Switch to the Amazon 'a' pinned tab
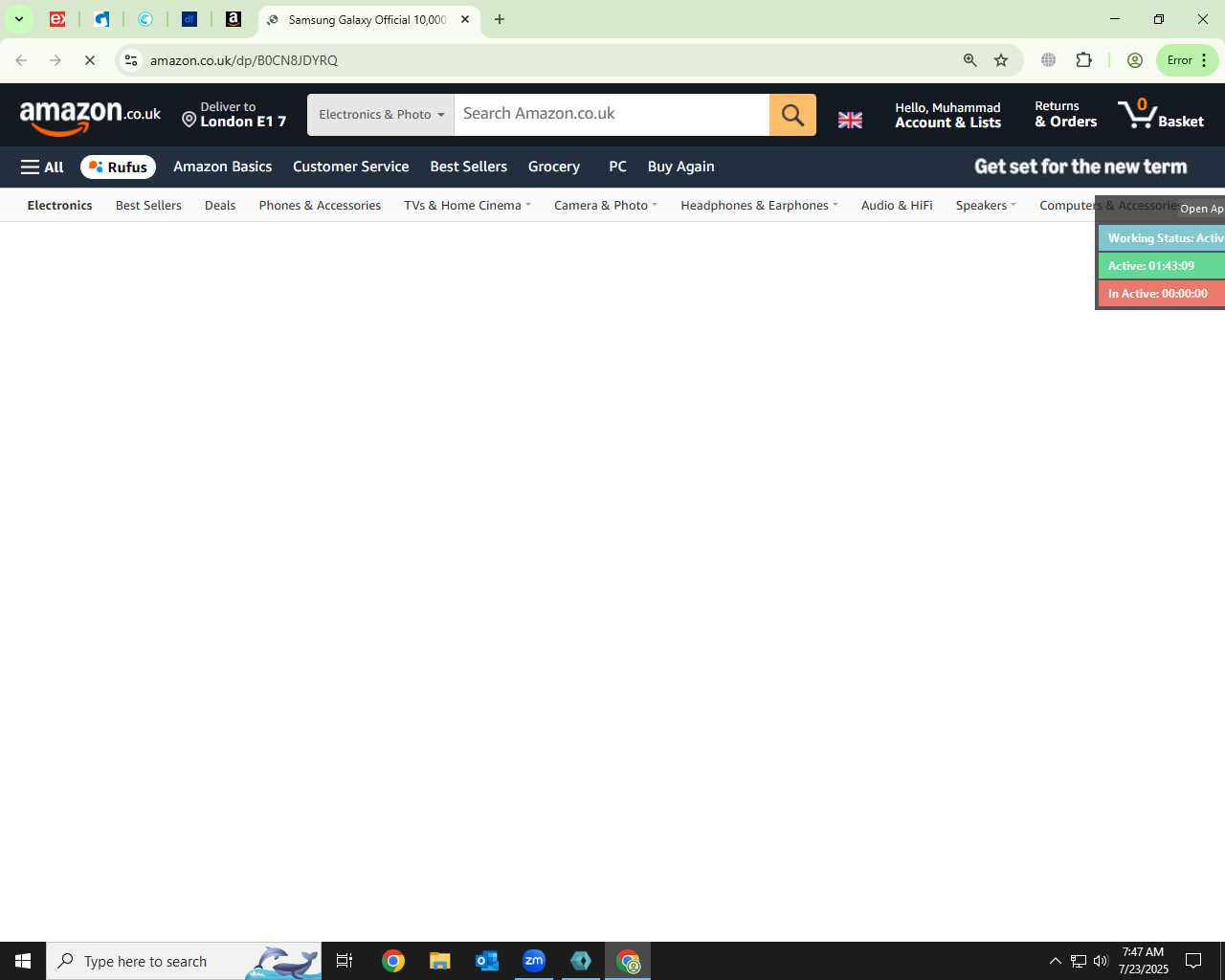The height and width of the screenshot is (980, 1225). click(233, 19)
